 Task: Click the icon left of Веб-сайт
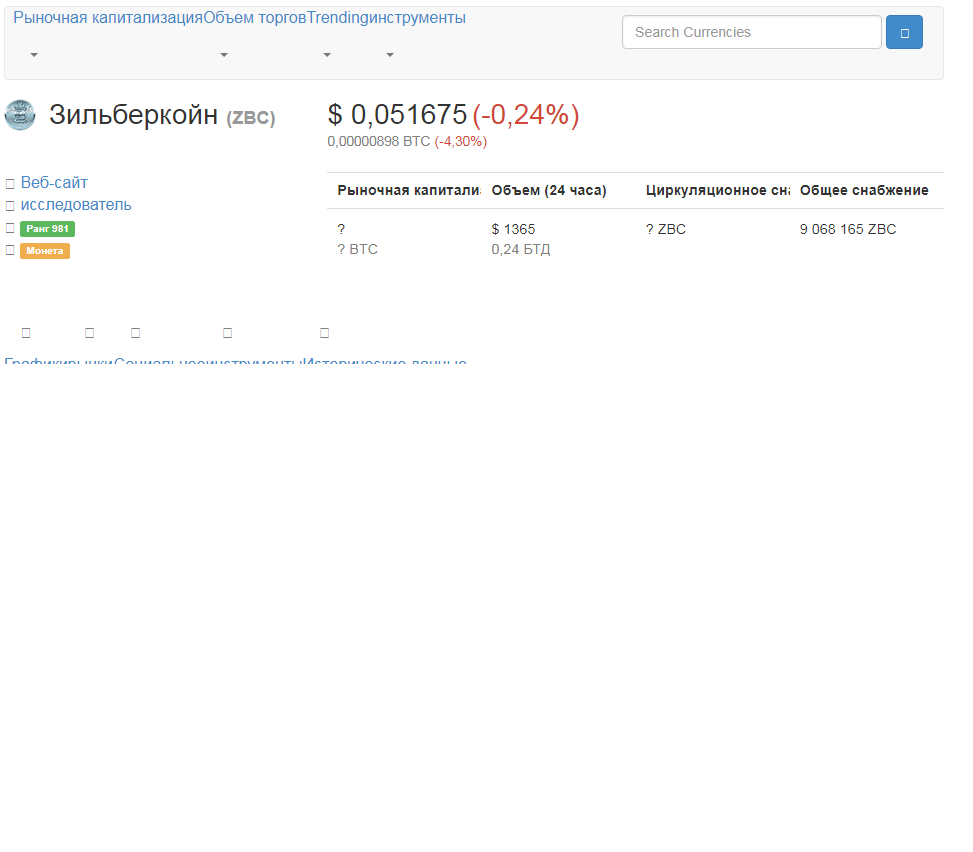click(x=10, y=184)
